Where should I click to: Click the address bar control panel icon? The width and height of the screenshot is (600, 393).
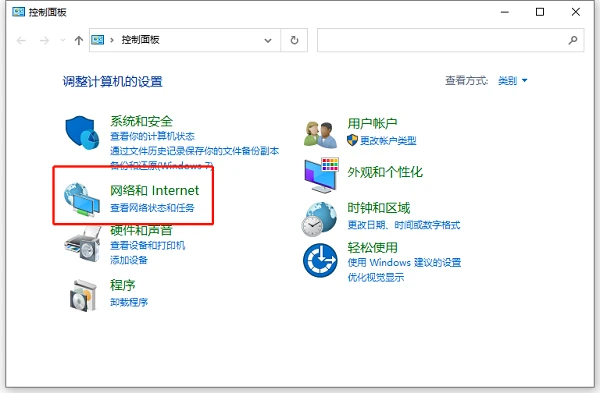pyautogui.click(x=98, y=40)
